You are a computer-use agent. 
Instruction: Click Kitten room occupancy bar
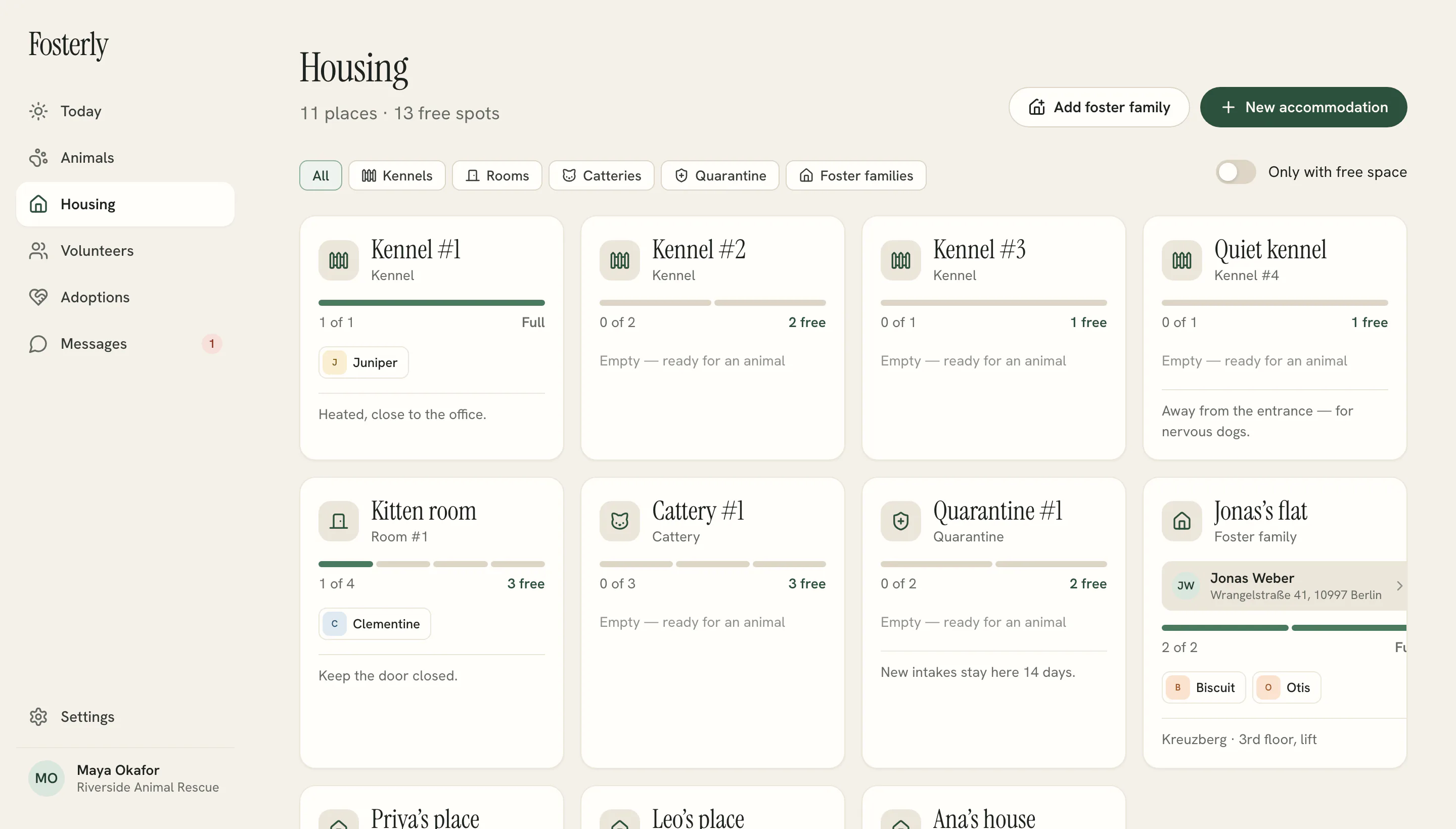(432, 564)
